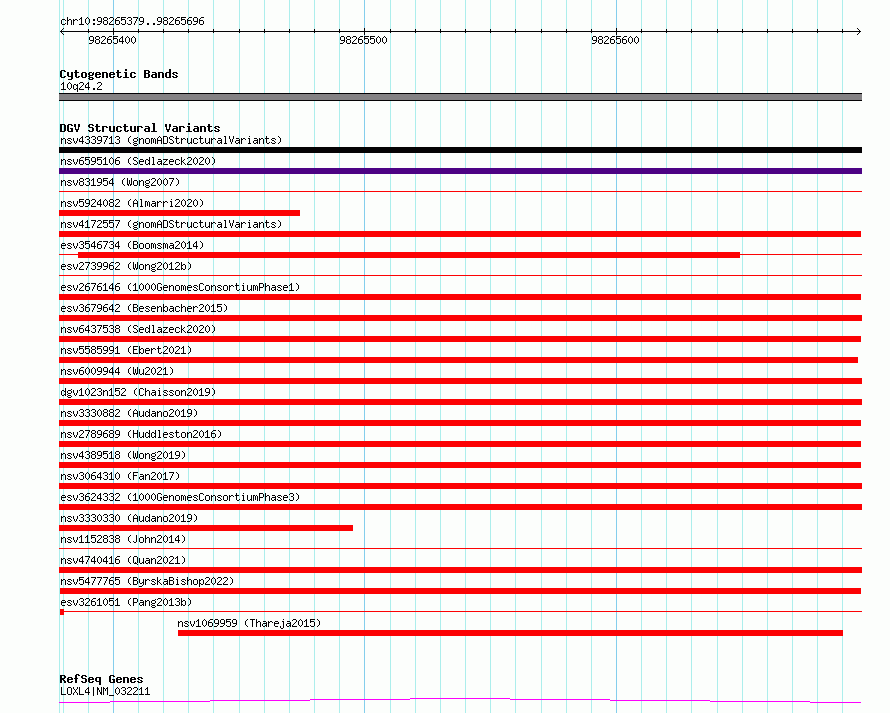Open the LOXL4|NM_032211 gene label
890x713 pixels.
[x=105, y=691]
